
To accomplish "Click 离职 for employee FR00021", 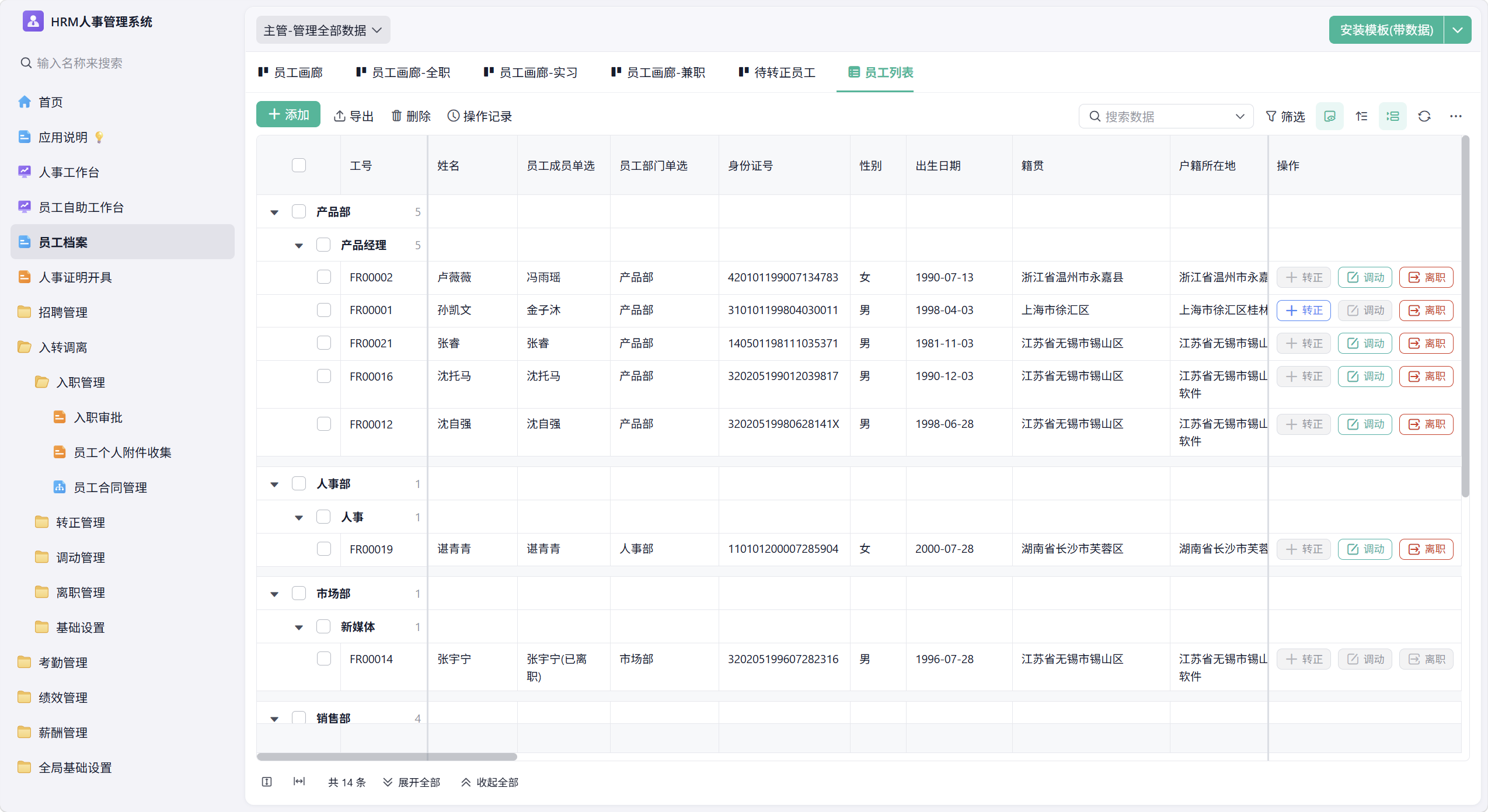I will pyautogui.click(x=1426, y=344).
